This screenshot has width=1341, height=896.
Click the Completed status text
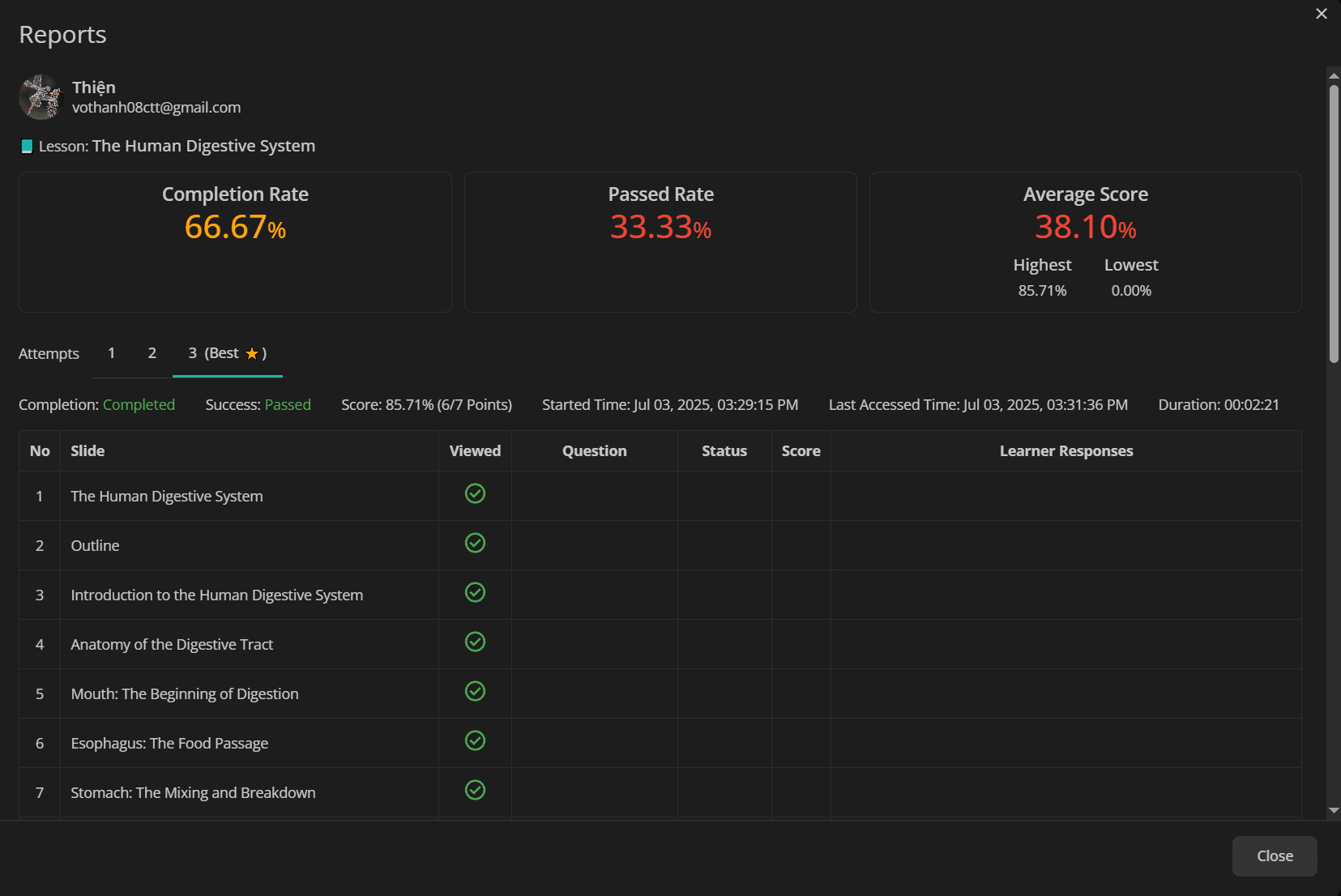click(x=139, y=405)
